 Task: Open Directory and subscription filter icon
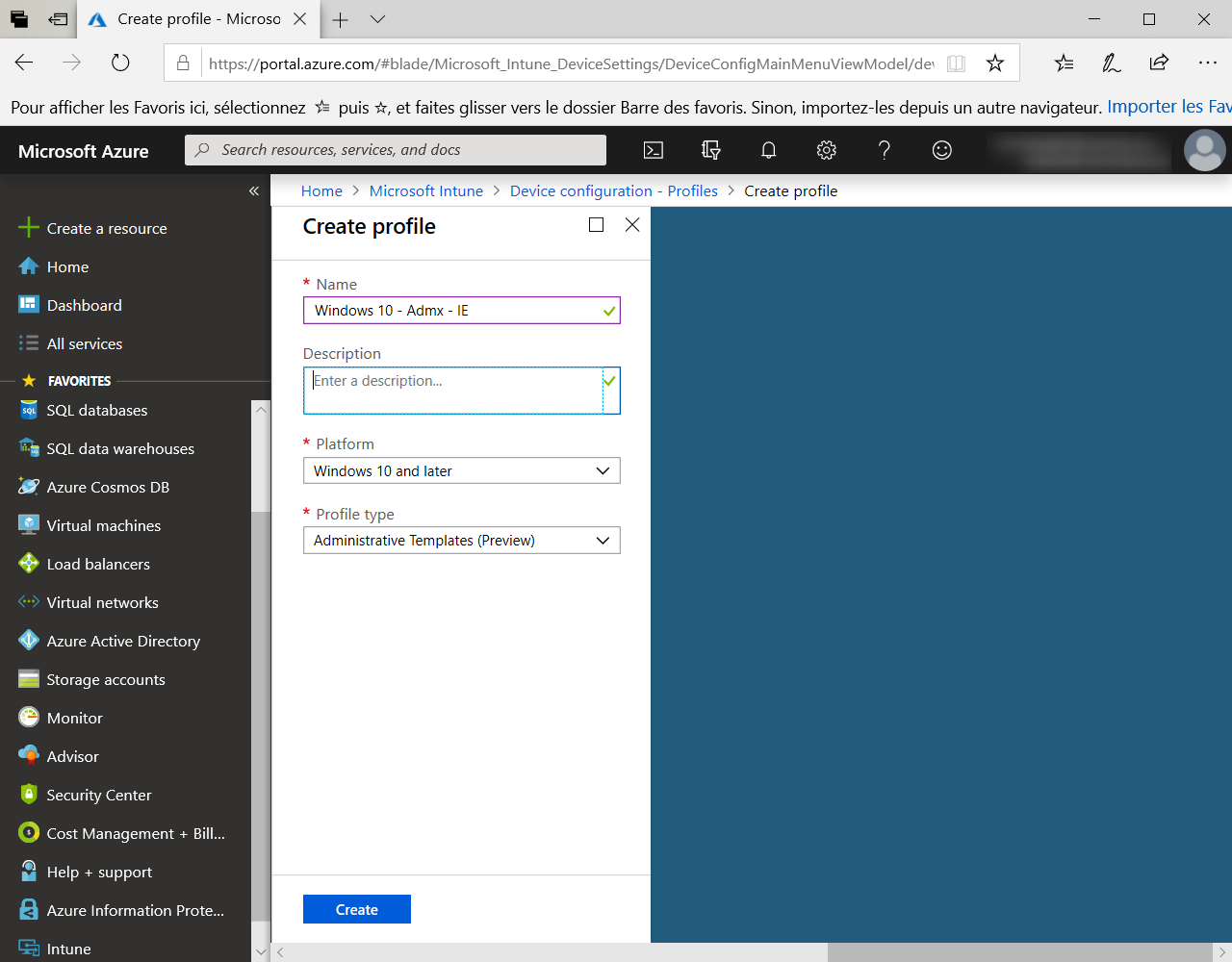(x=711, y=150)
